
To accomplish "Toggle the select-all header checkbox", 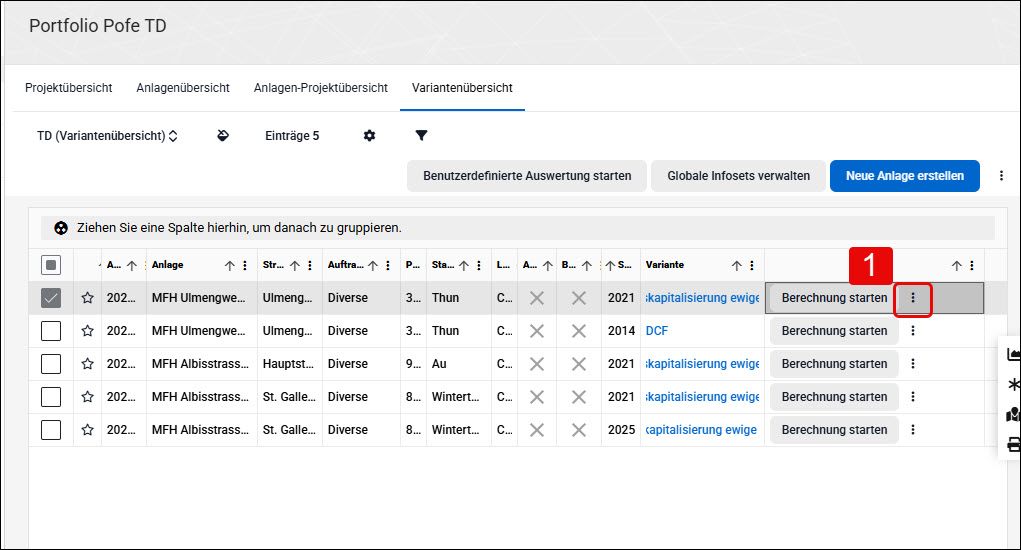I will [51, 265].
